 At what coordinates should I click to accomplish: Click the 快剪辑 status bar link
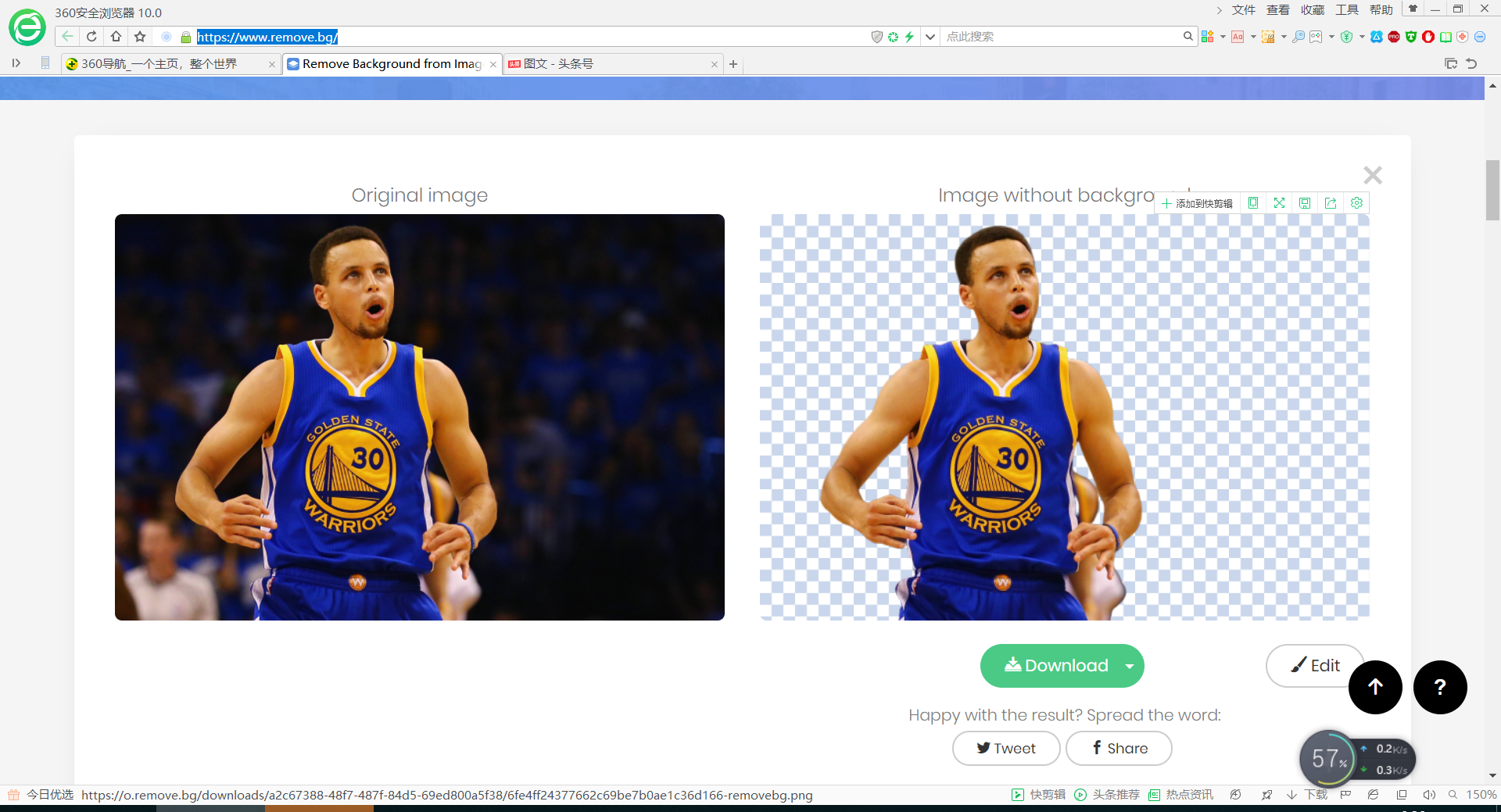tap(1038, 795)
